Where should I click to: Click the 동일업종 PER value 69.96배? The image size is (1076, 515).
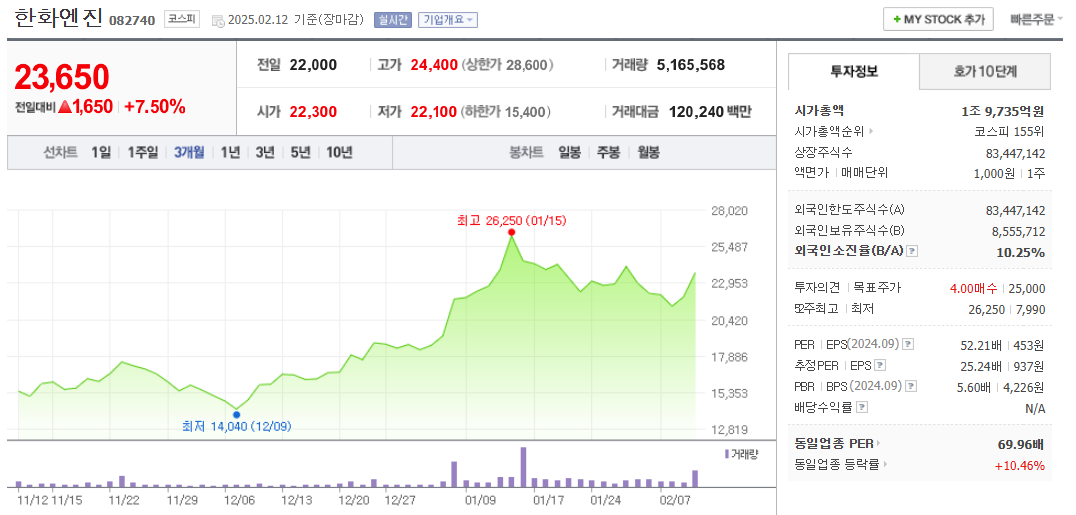coord(1021,445)
